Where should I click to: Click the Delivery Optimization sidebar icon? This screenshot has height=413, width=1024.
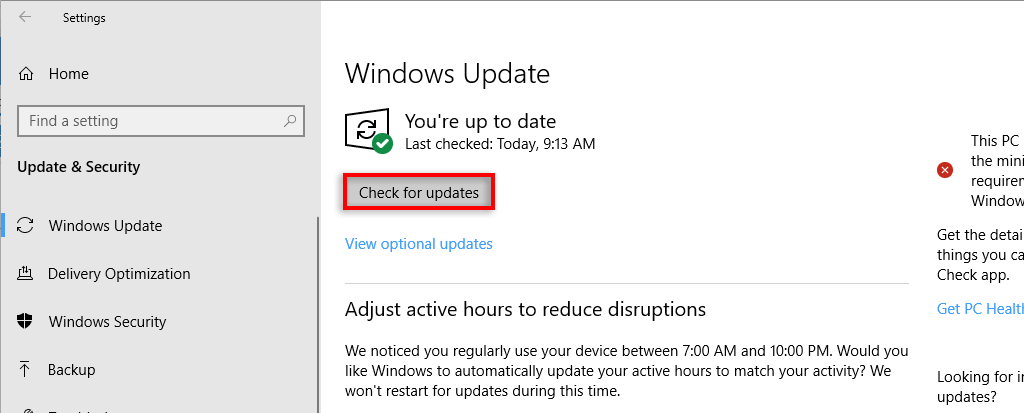[x=27, y=274]
